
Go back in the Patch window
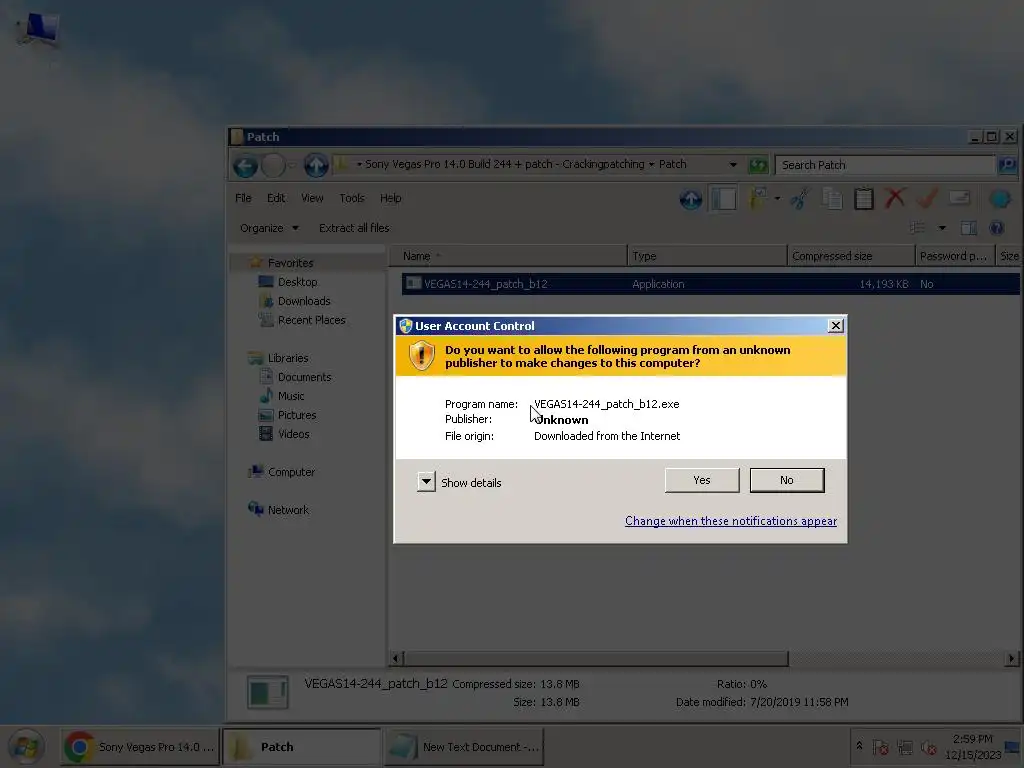click(245, 166)
